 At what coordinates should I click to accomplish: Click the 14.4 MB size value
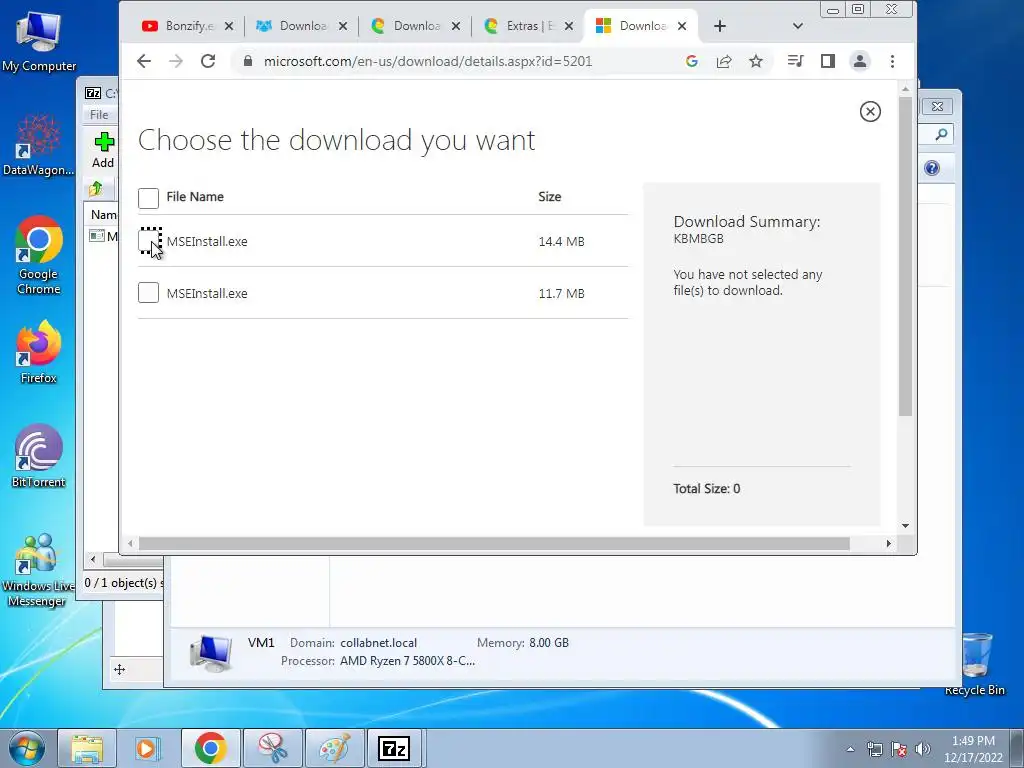click(x=561, y=242)
